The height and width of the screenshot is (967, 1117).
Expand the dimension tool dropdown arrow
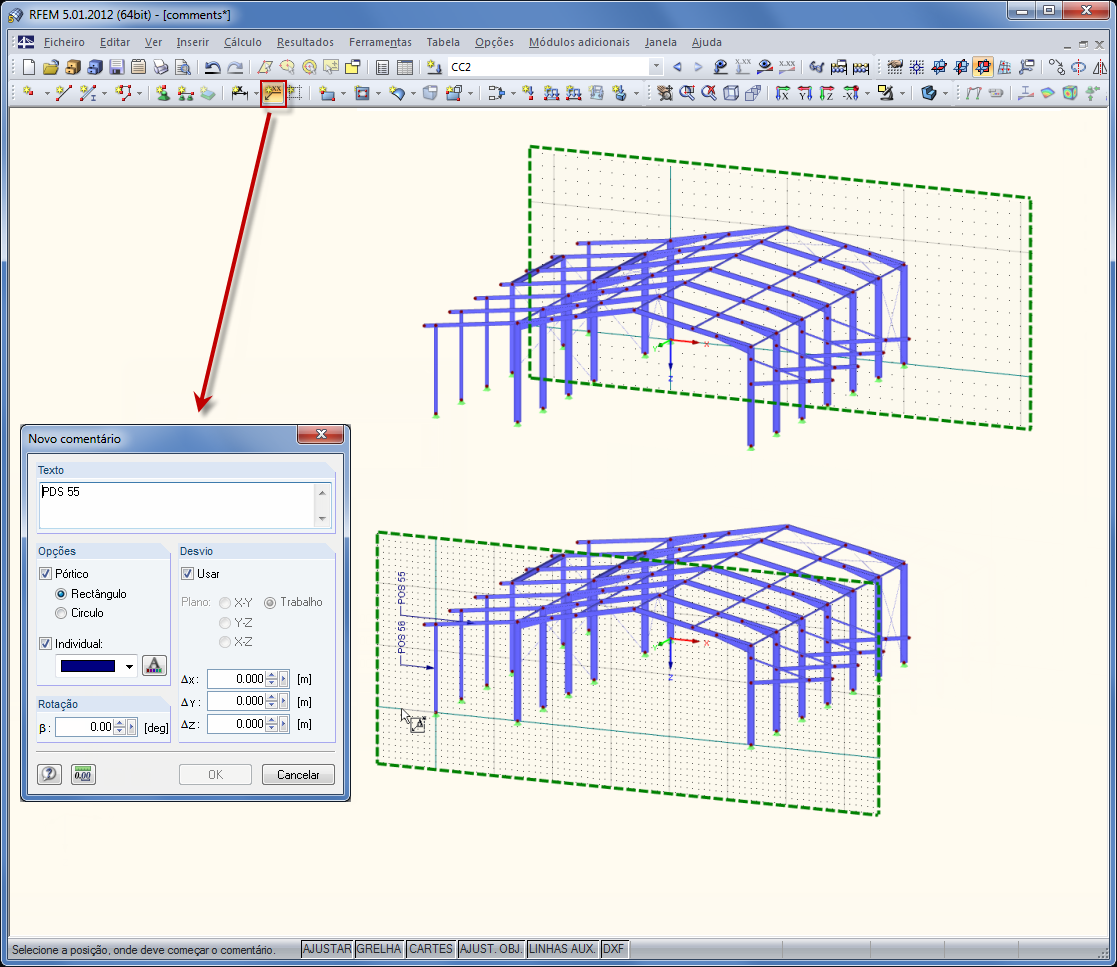pyautogui.click(x=255, y=93)
